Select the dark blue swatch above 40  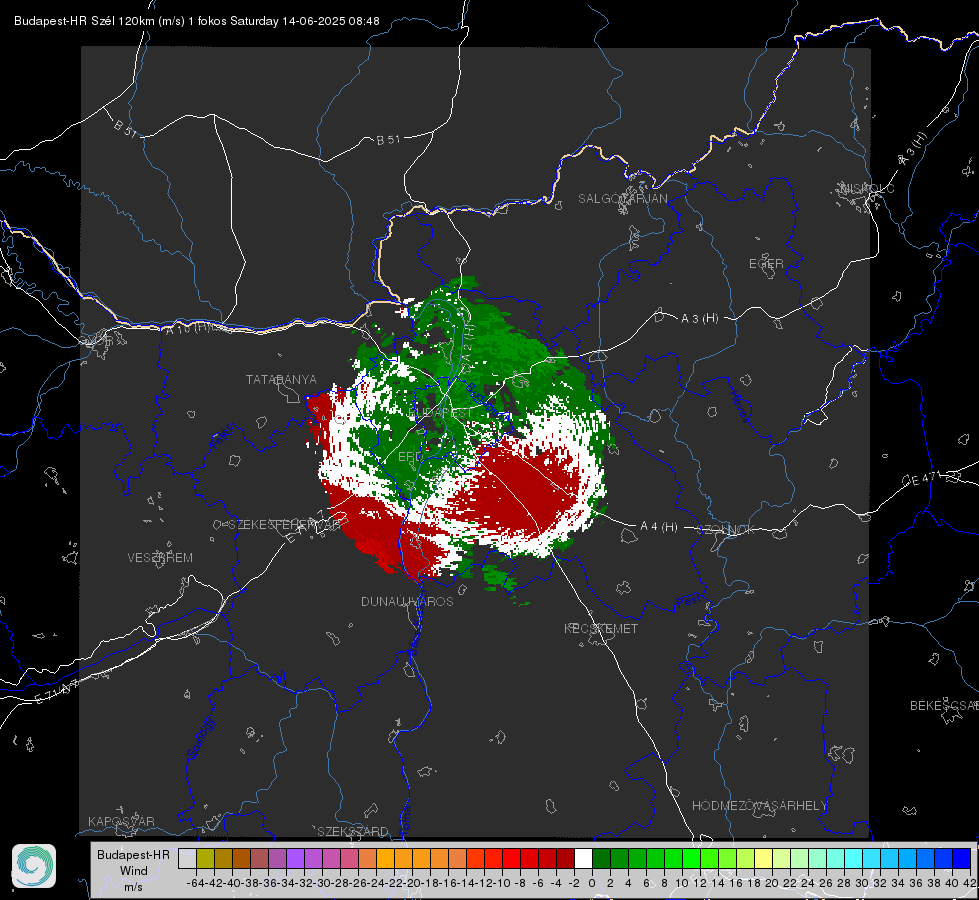962,858
